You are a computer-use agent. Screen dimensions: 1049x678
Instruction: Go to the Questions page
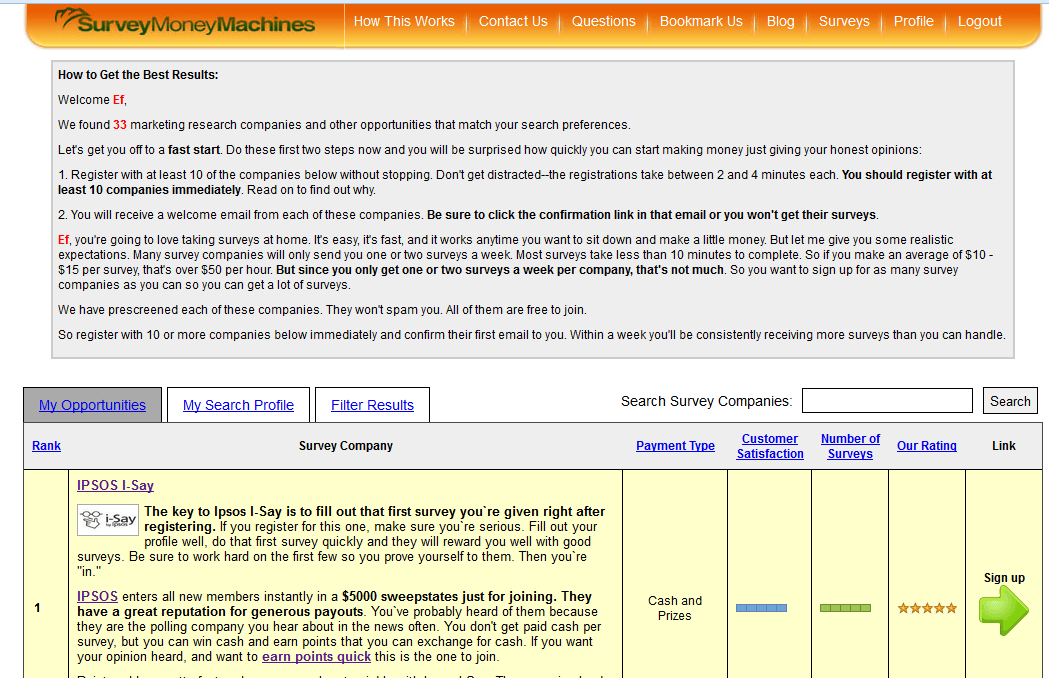(x=603, y=21)
